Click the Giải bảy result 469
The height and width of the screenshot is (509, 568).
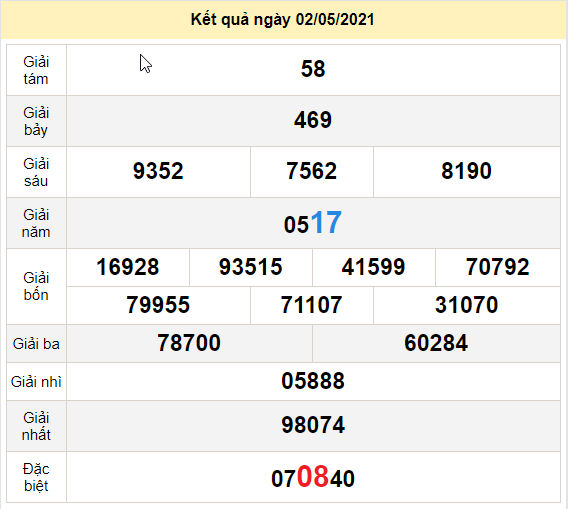[313, 120]
